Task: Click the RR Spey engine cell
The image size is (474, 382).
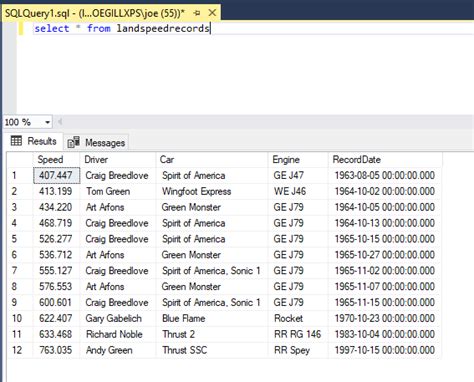Action: (298, 350)
